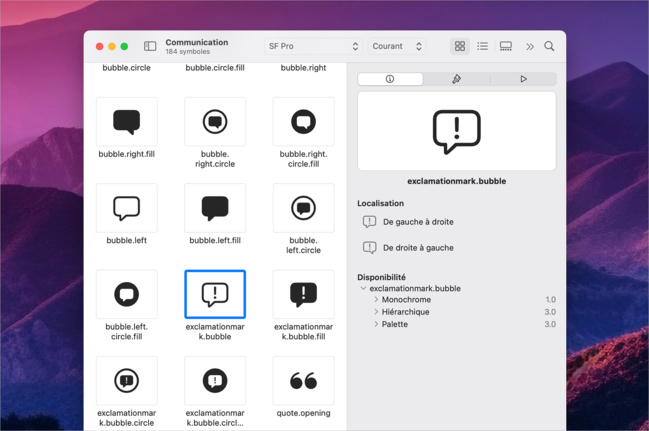This screenshot has height=431, width=649.
Task: Select the bubble.right.fill symbol
Action: 127,122
